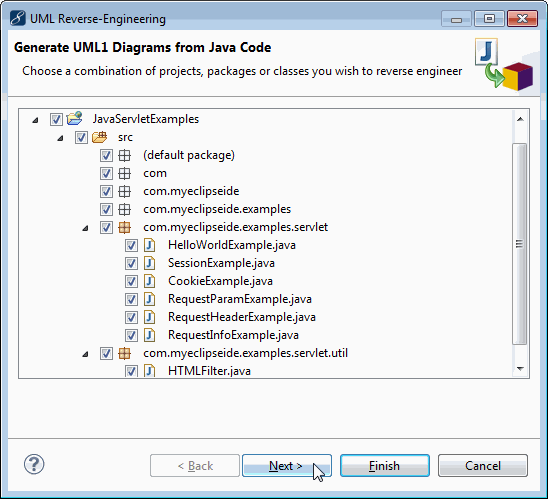
Task: Select SessionExample.java label
Action: click(221, 263)
